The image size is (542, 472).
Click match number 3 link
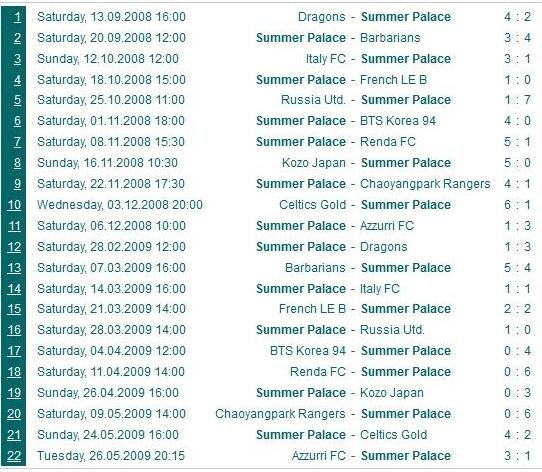[x=17, y=59]
